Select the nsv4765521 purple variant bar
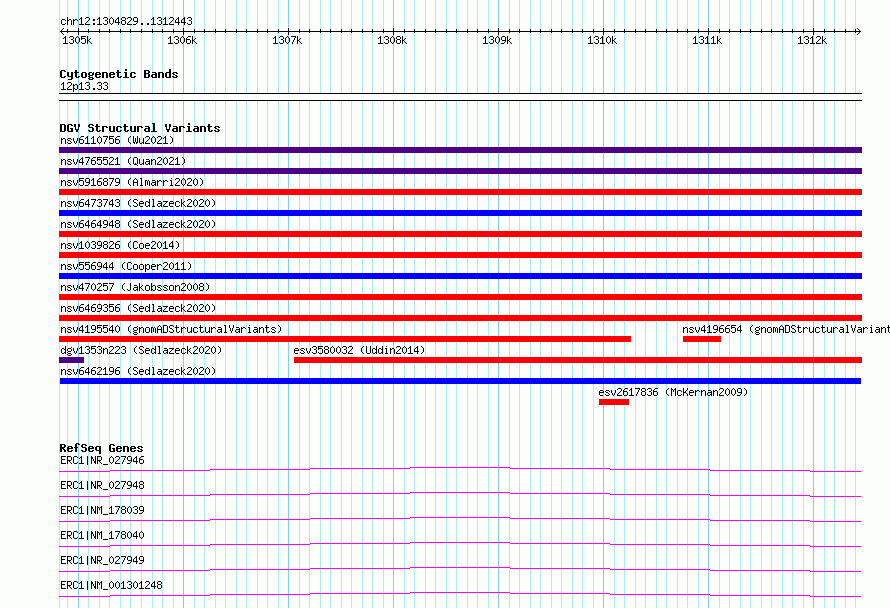The image size is (890, 608). click(460, 171)
